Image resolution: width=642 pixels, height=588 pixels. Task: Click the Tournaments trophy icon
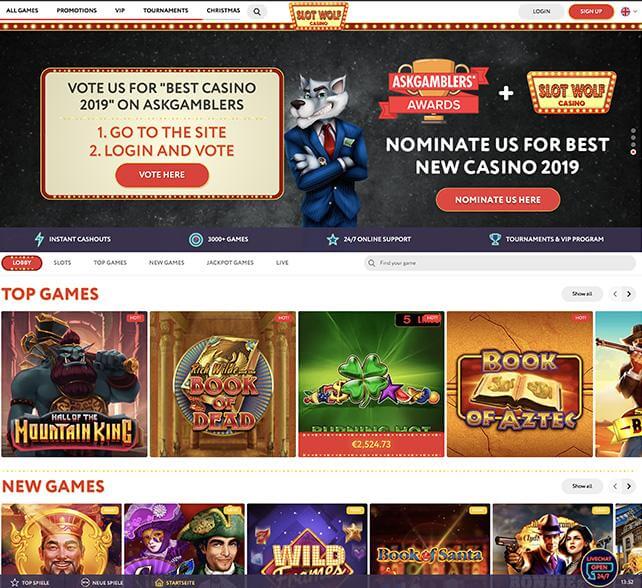tap(495, 239)
